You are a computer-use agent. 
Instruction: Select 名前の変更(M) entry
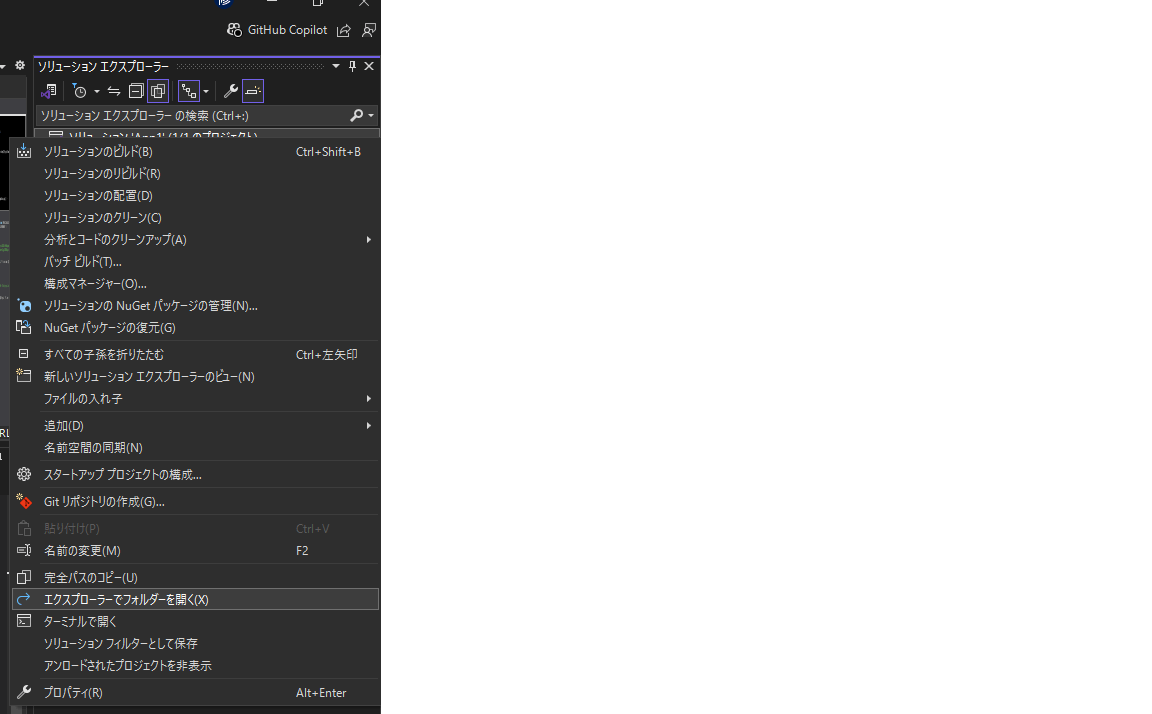tap(195, 551)
